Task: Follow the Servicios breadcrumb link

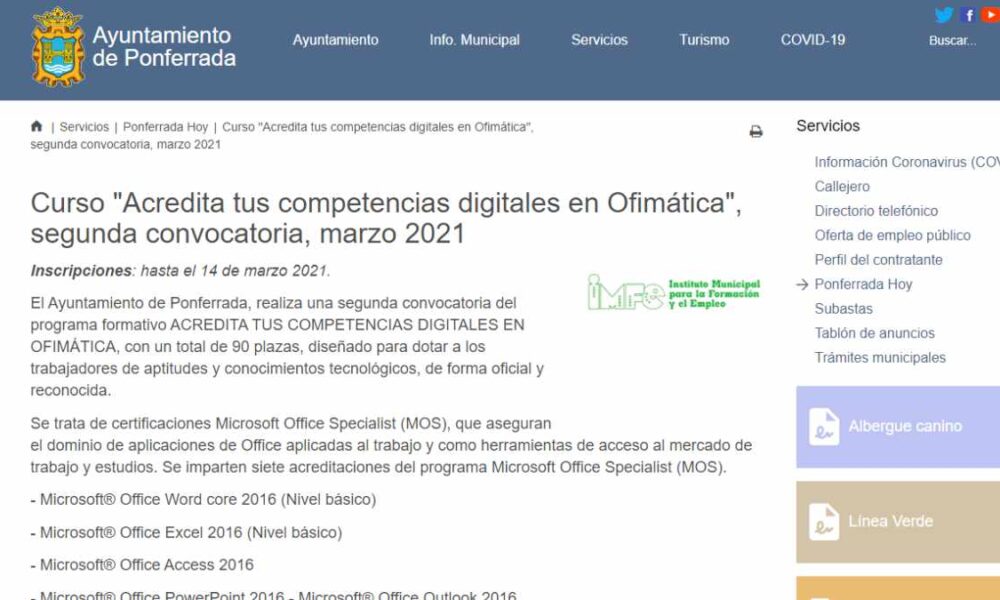Action: (84, 127)
